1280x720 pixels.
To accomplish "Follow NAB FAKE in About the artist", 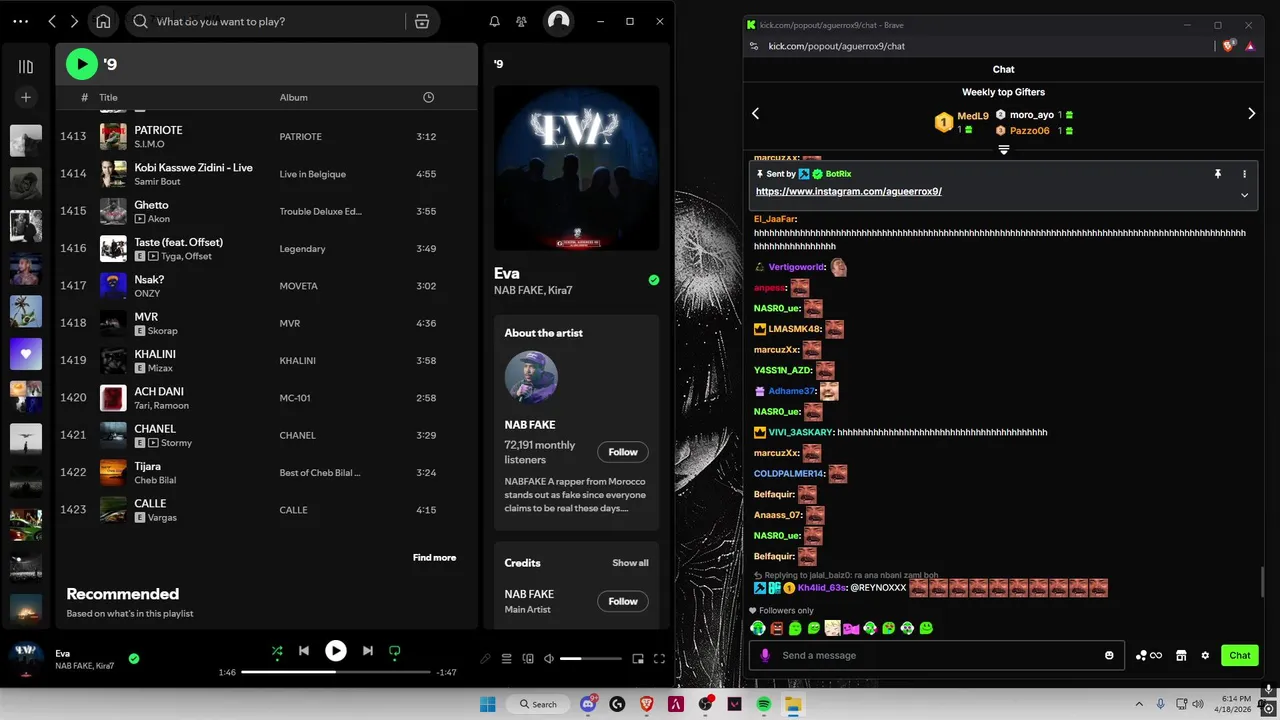I will tap(623, 452).
